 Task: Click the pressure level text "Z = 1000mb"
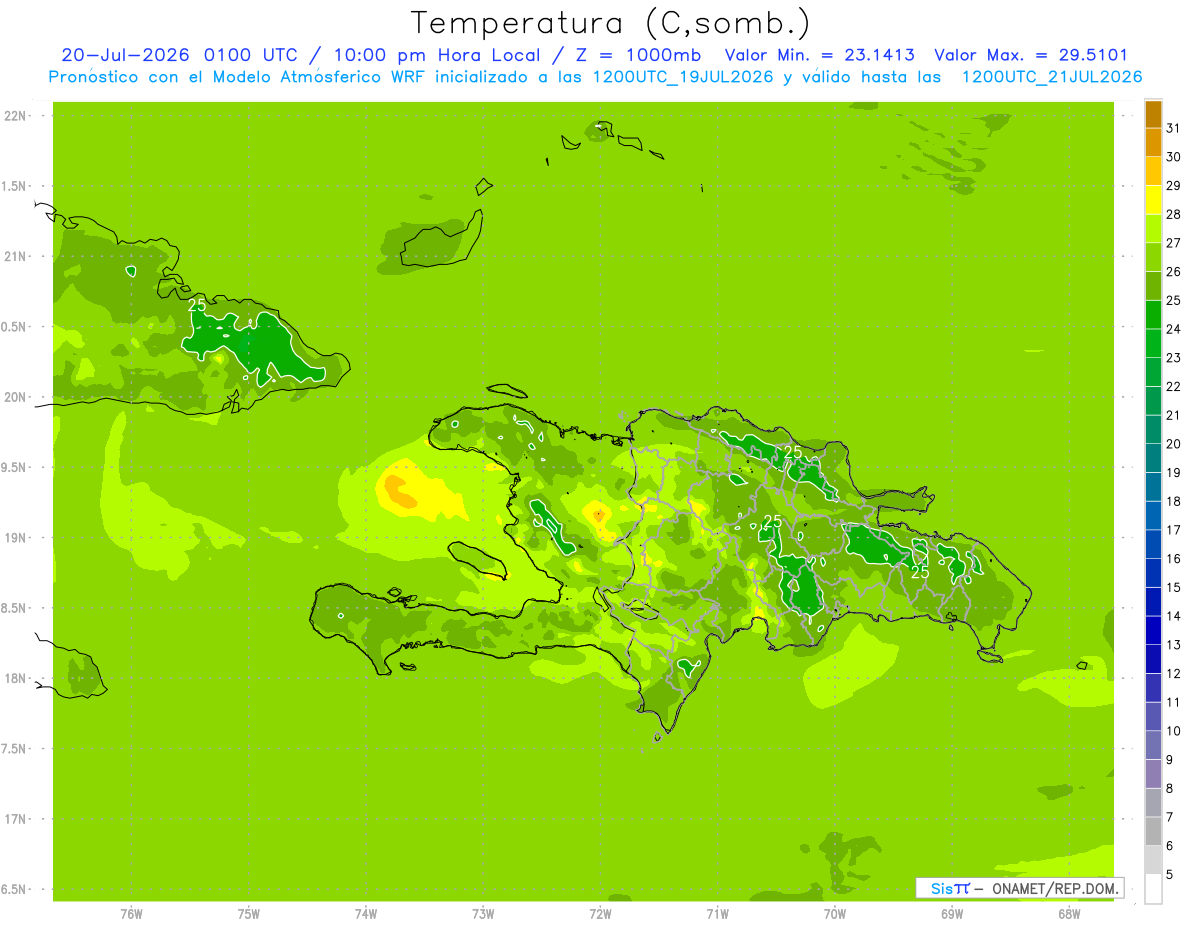tap(640, 56)
